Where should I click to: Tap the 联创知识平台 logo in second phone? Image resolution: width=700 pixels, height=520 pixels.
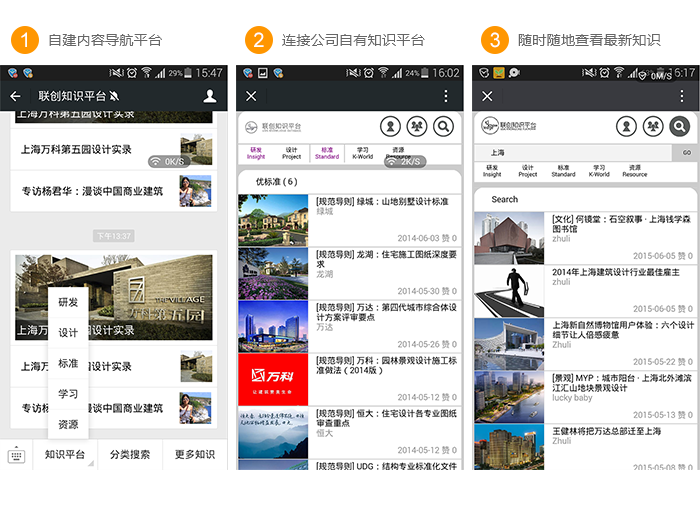click(x=273, y=127)
